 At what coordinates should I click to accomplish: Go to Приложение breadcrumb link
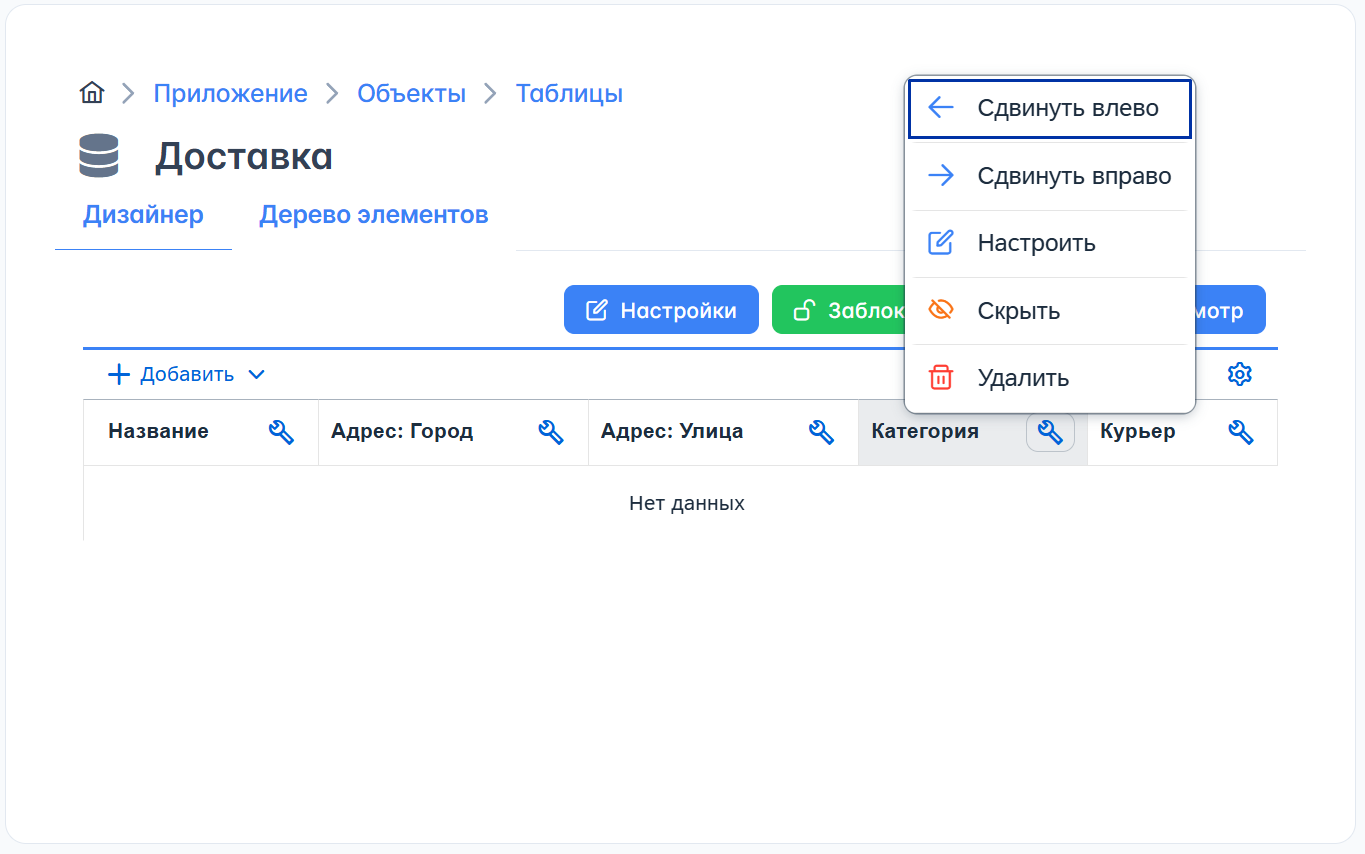230,93
